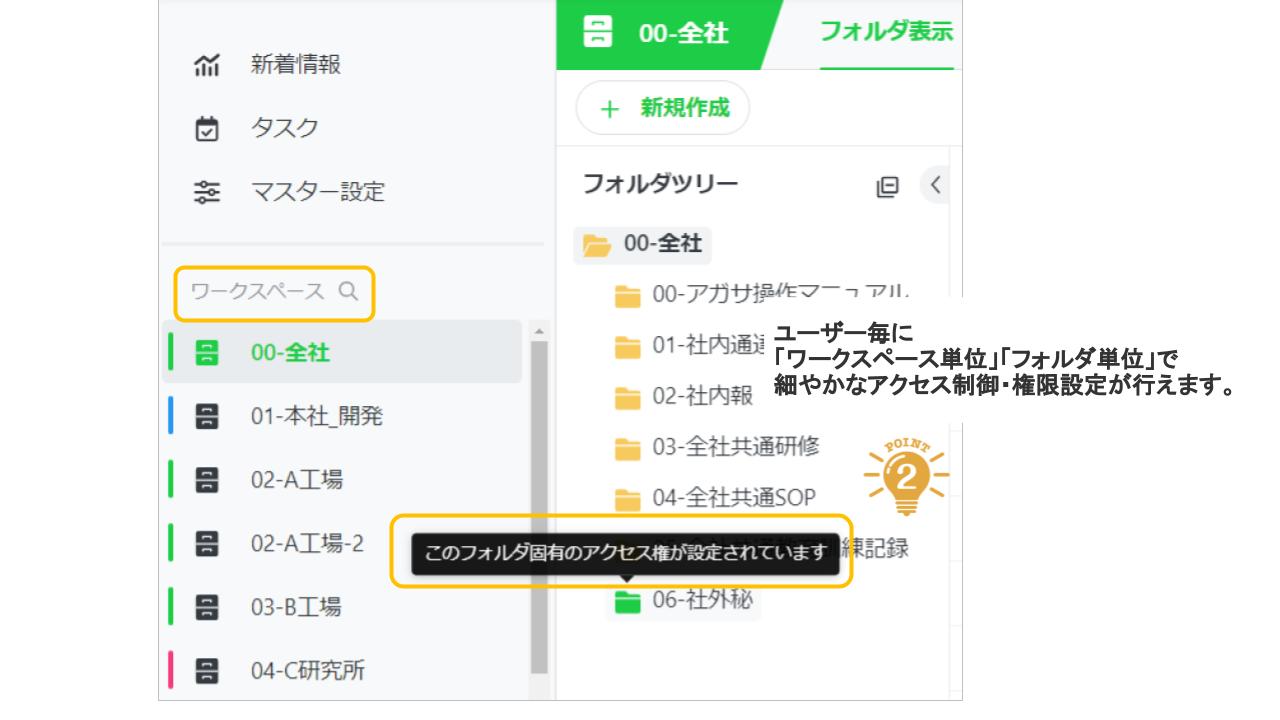1280x720 pixels.
Task: Click the 新規作成 button
Action: (x=663, y=108)
